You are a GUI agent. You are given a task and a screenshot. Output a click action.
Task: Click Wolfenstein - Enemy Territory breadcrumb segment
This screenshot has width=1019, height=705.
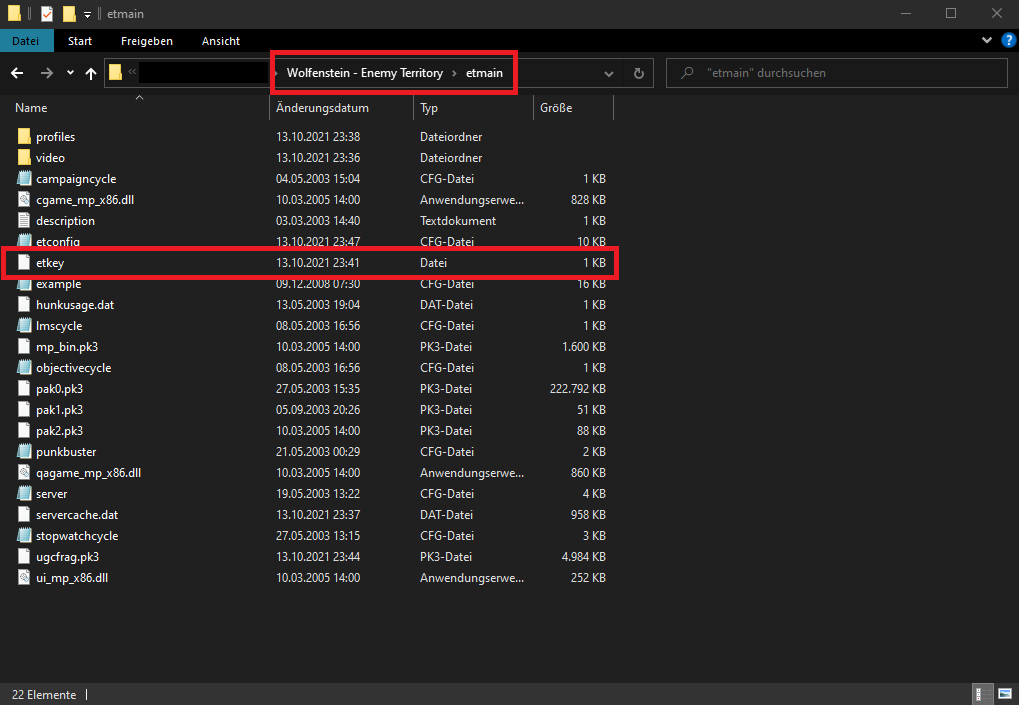pyautogui.click(x=364, y=73)
